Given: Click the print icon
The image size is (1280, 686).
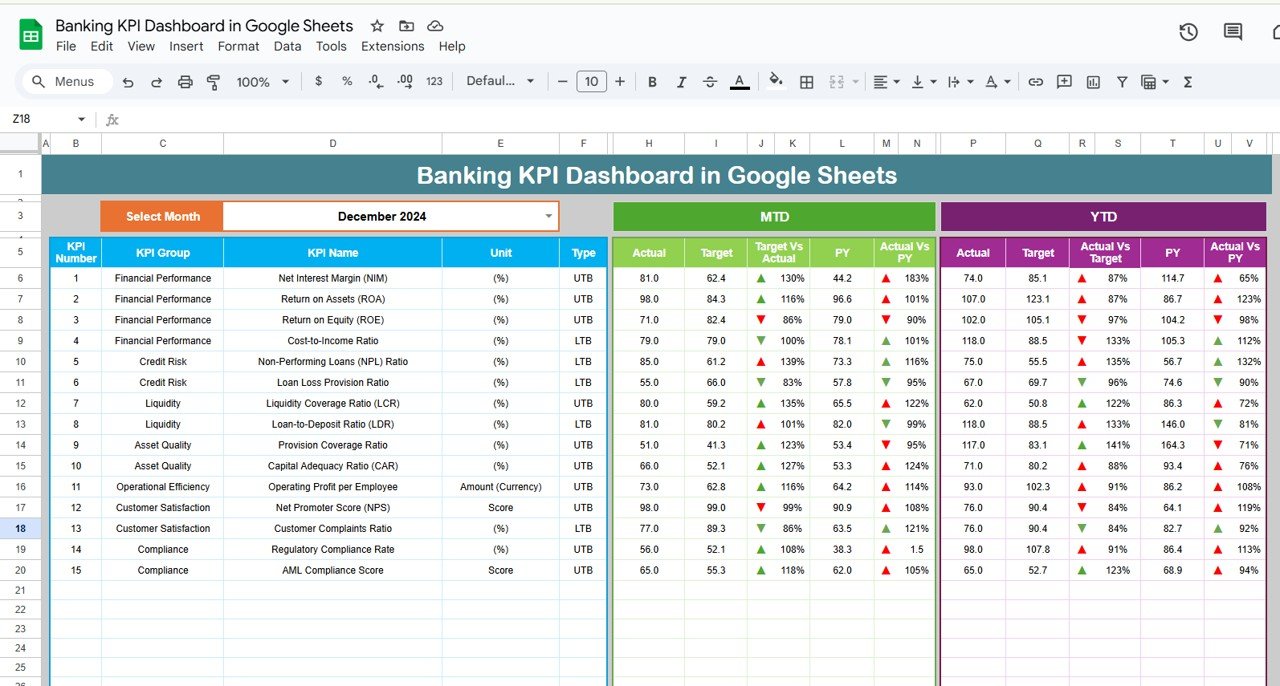Looking at the screenshot, I should 185,82.
